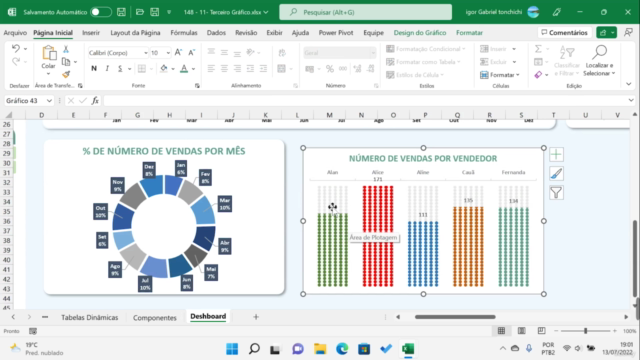Click the insert function fx icon

95,100
